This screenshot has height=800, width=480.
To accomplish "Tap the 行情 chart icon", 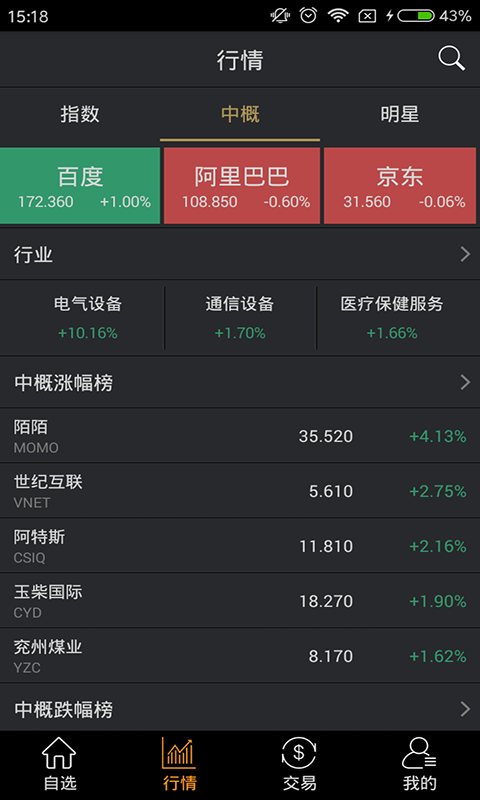I will pos(179,754).
